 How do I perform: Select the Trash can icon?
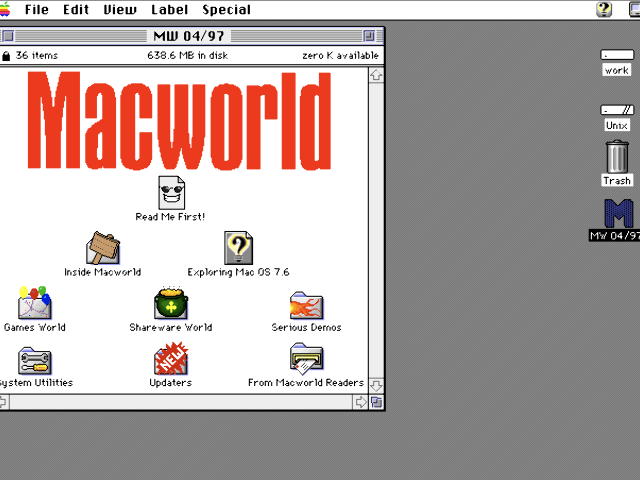[617, 157]
